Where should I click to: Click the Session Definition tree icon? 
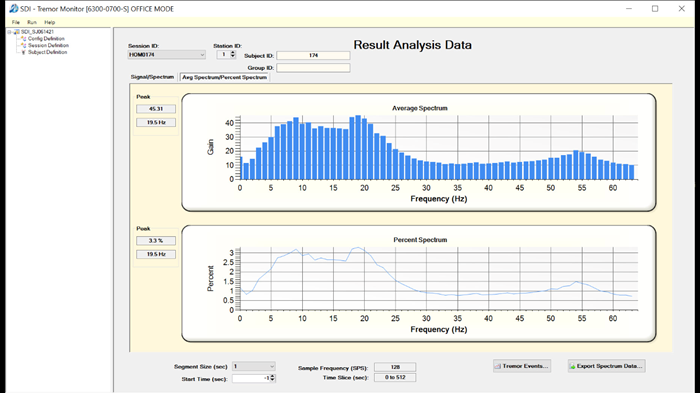pos(24,46)
